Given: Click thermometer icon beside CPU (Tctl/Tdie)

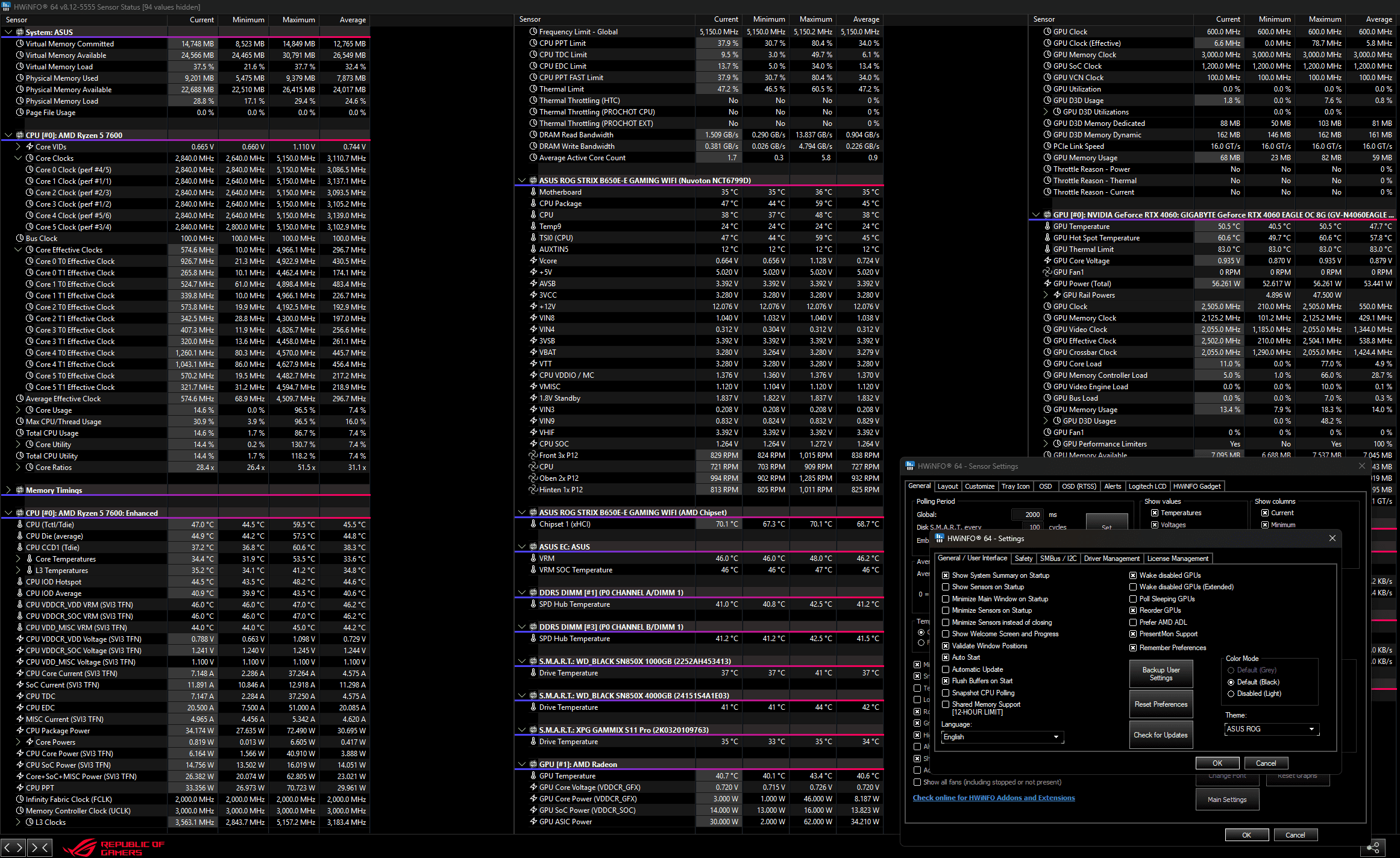Looking at the screenshot, I should [x=20, y=524].
